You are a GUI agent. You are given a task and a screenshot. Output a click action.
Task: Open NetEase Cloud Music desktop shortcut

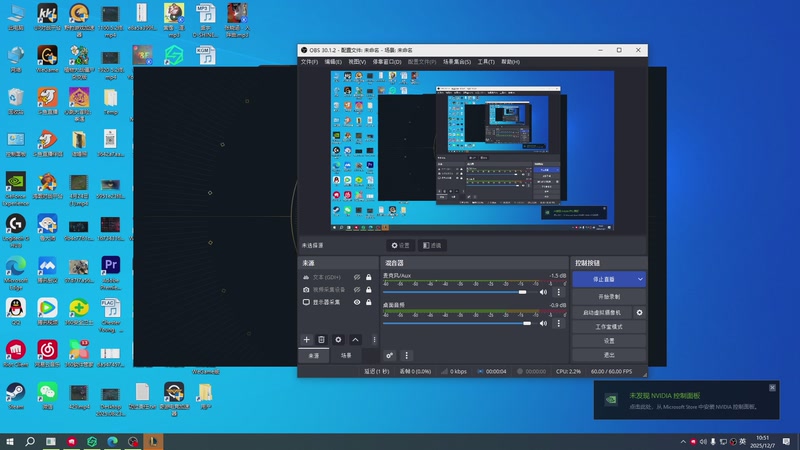tap(47, 354)
